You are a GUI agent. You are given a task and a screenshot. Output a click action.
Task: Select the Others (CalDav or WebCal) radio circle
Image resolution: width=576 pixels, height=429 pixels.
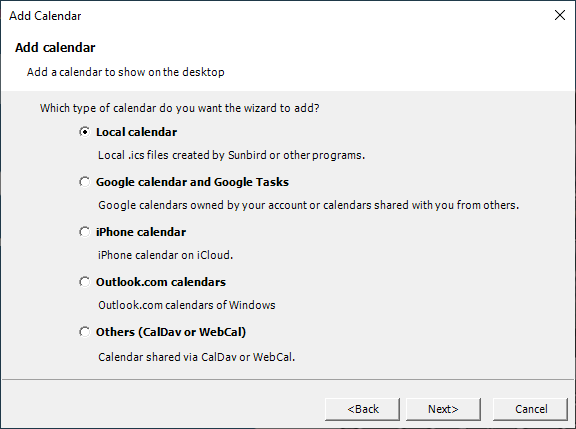click(84, 332)
